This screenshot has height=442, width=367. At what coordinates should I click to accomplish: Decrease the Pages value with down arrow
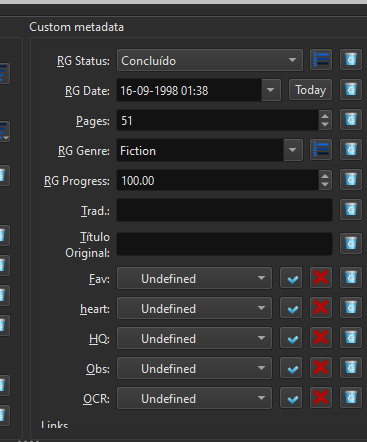pos(325,125)
